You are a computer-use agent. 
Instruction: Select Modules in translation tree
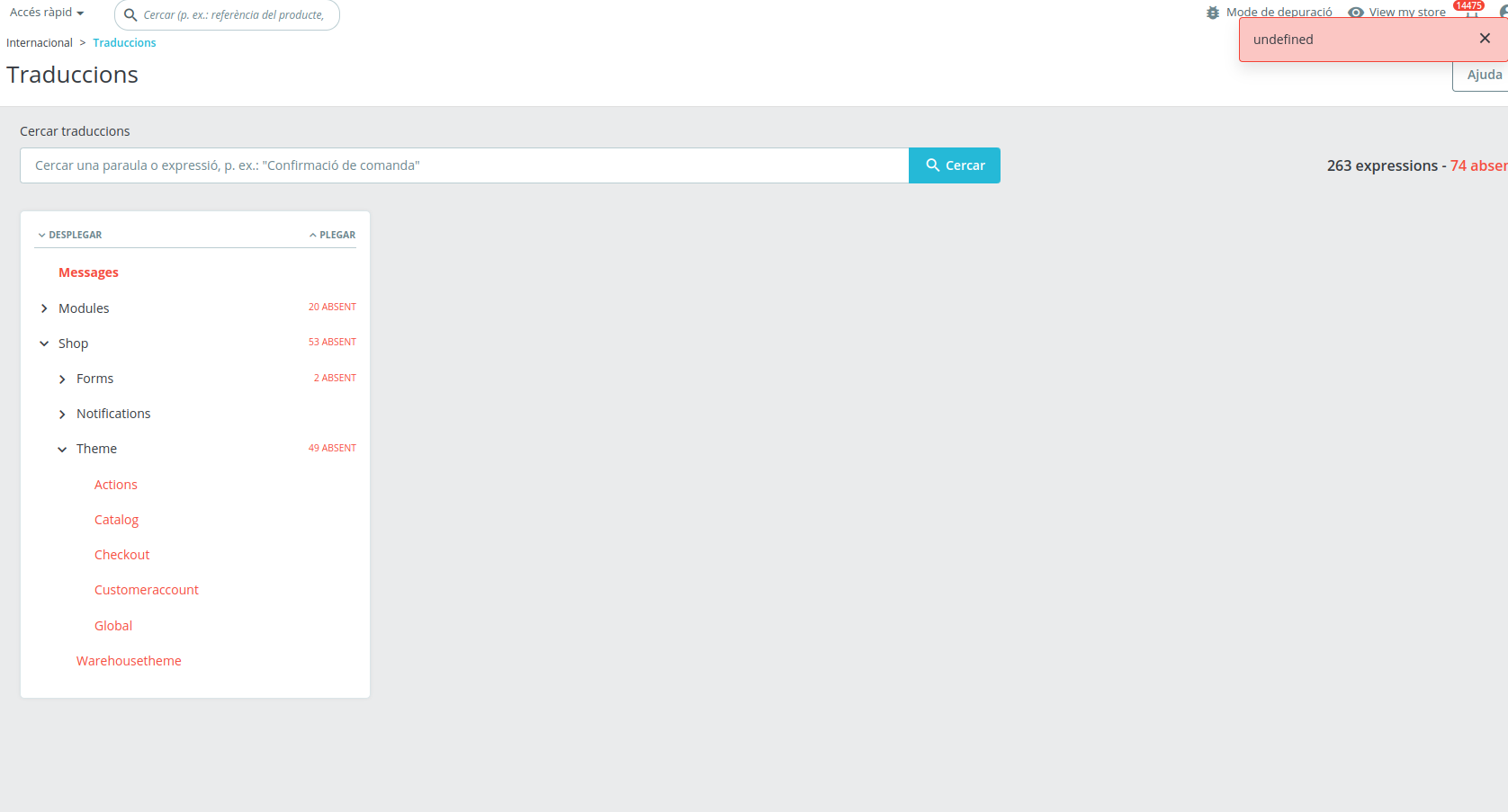click(84, 308)
